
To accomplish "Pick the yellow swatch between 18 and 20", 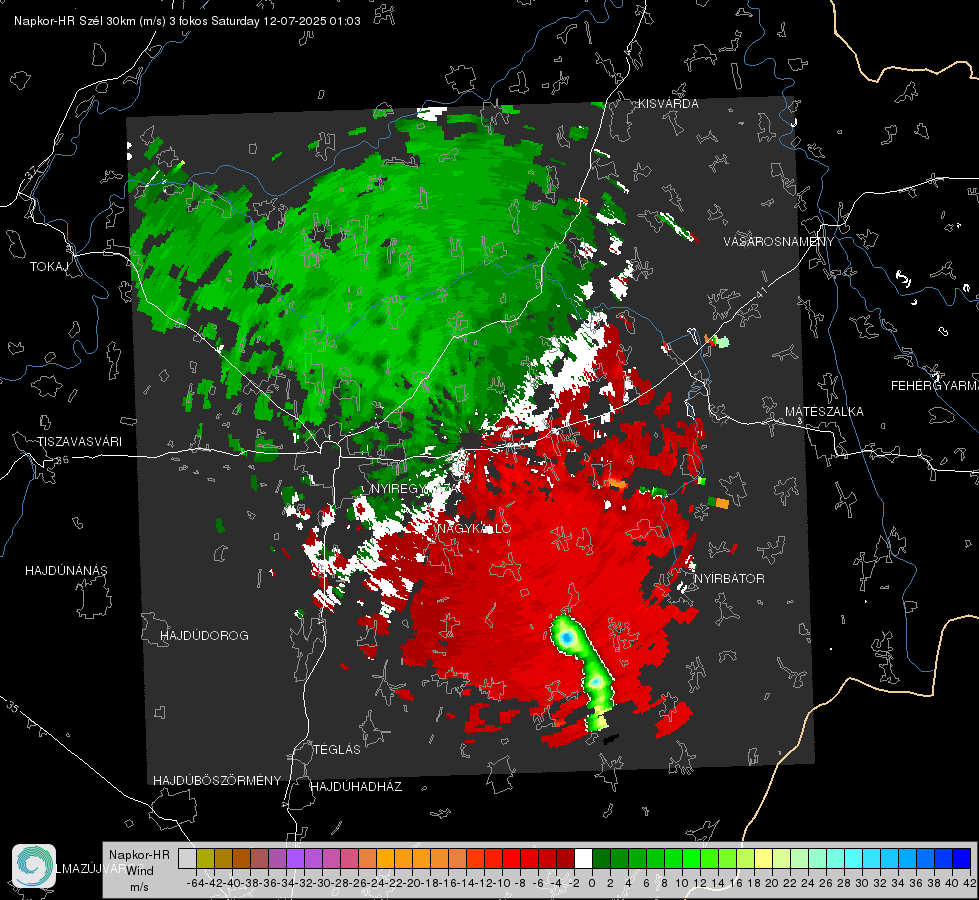I will coord(764,858).
